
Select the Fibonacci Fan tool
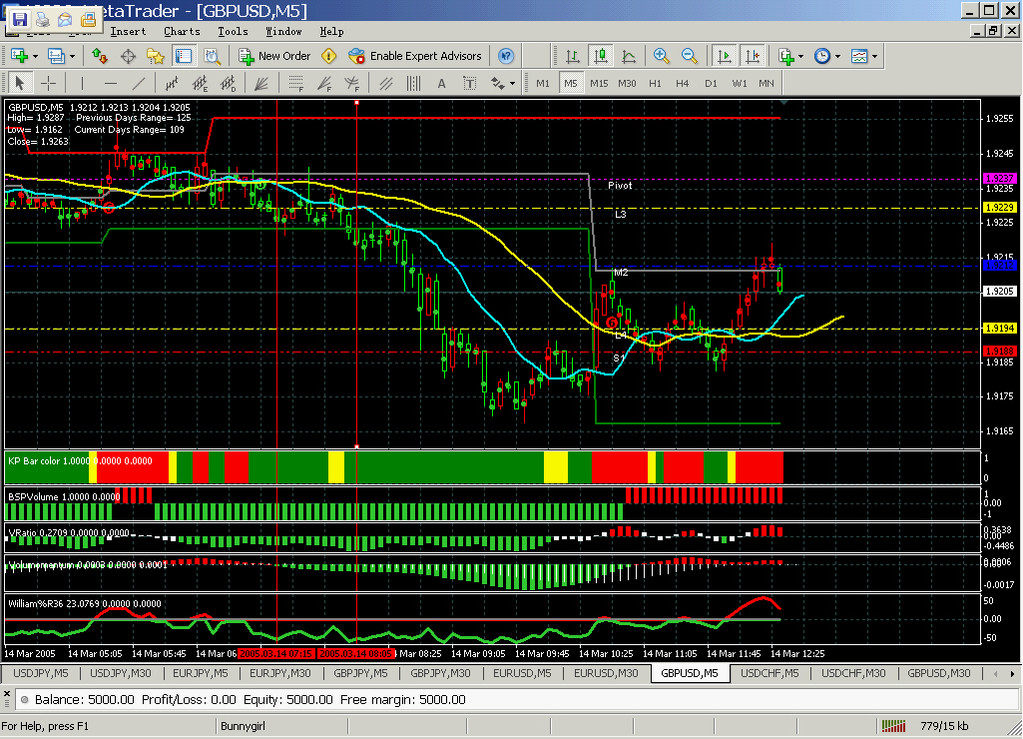click(324, 83)
